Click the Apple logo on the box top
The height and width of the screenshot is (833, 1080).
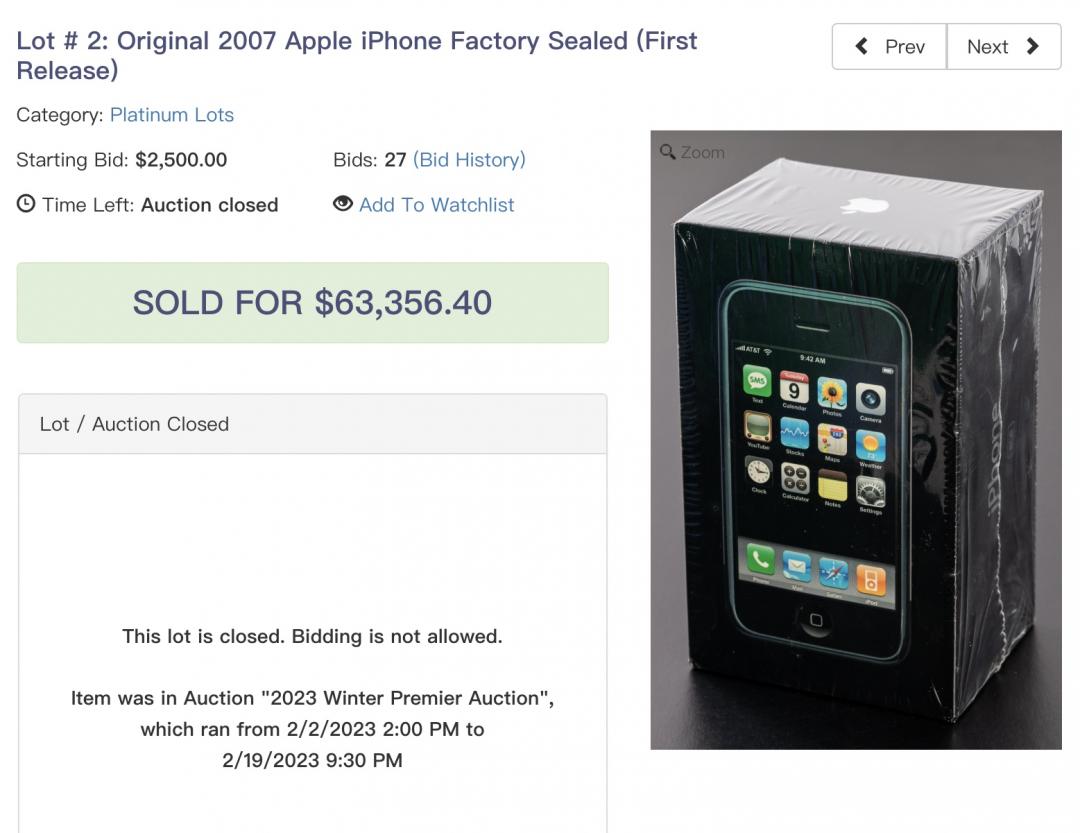point(864,206)
